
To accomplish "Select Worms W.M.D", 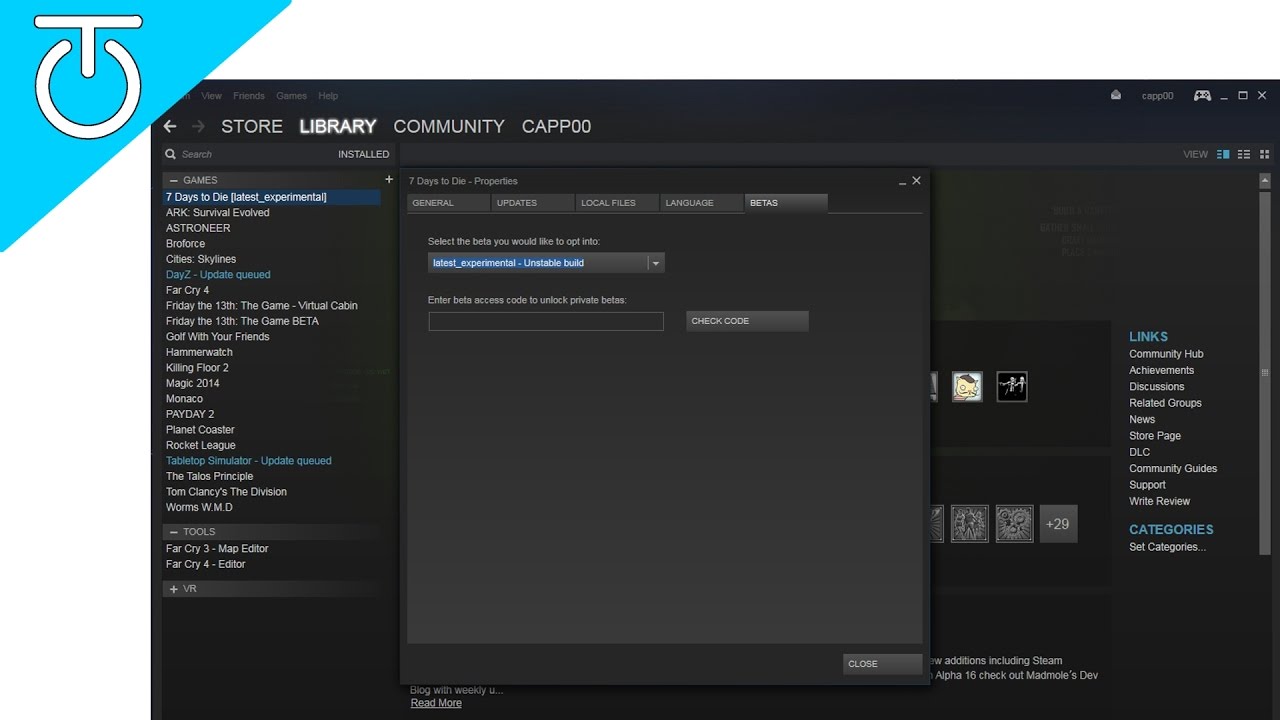I will (199, 507).
